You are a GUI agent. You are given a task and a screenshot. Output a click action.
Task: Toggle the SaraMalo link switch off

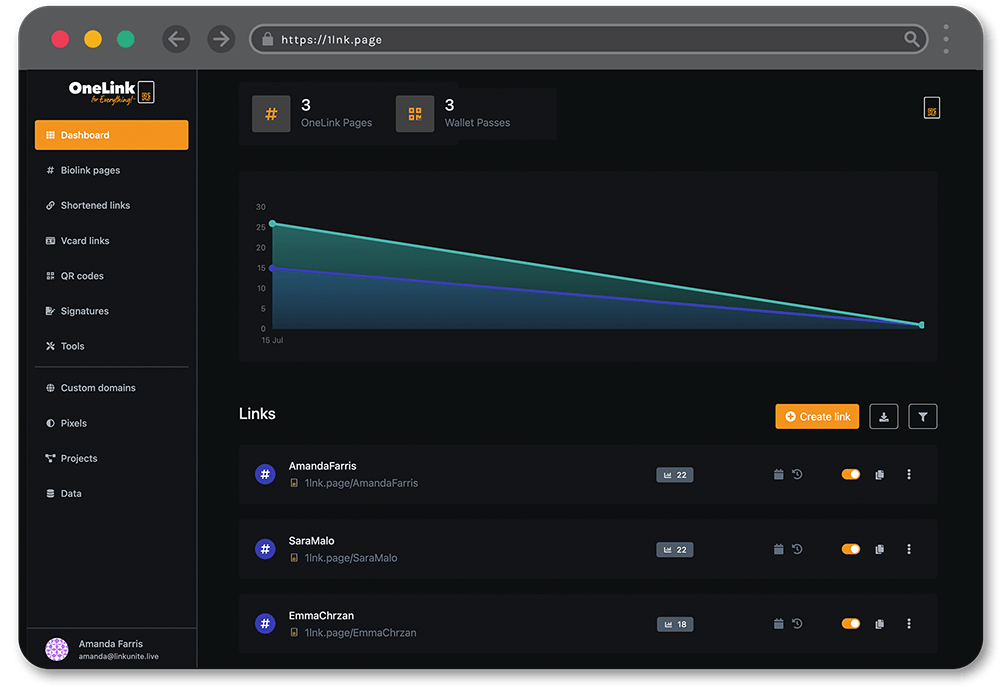851,549
